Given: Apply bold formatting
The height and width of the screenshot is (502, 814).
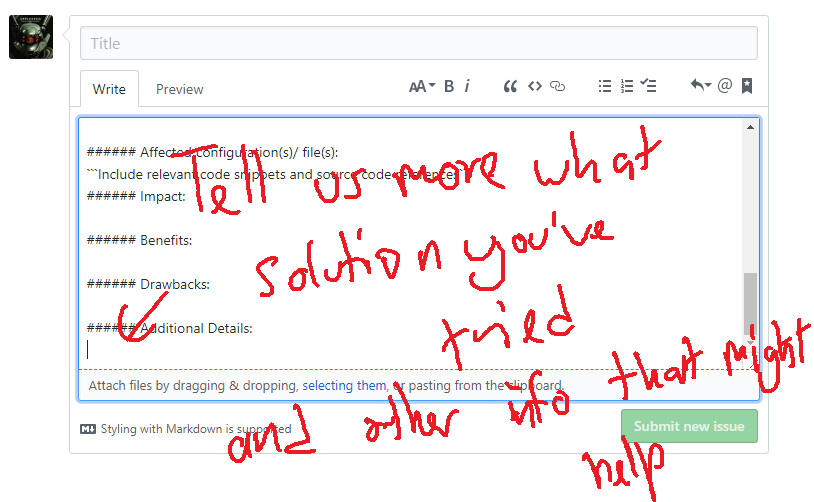Looking at the screenshot, I should coord(449,86).
